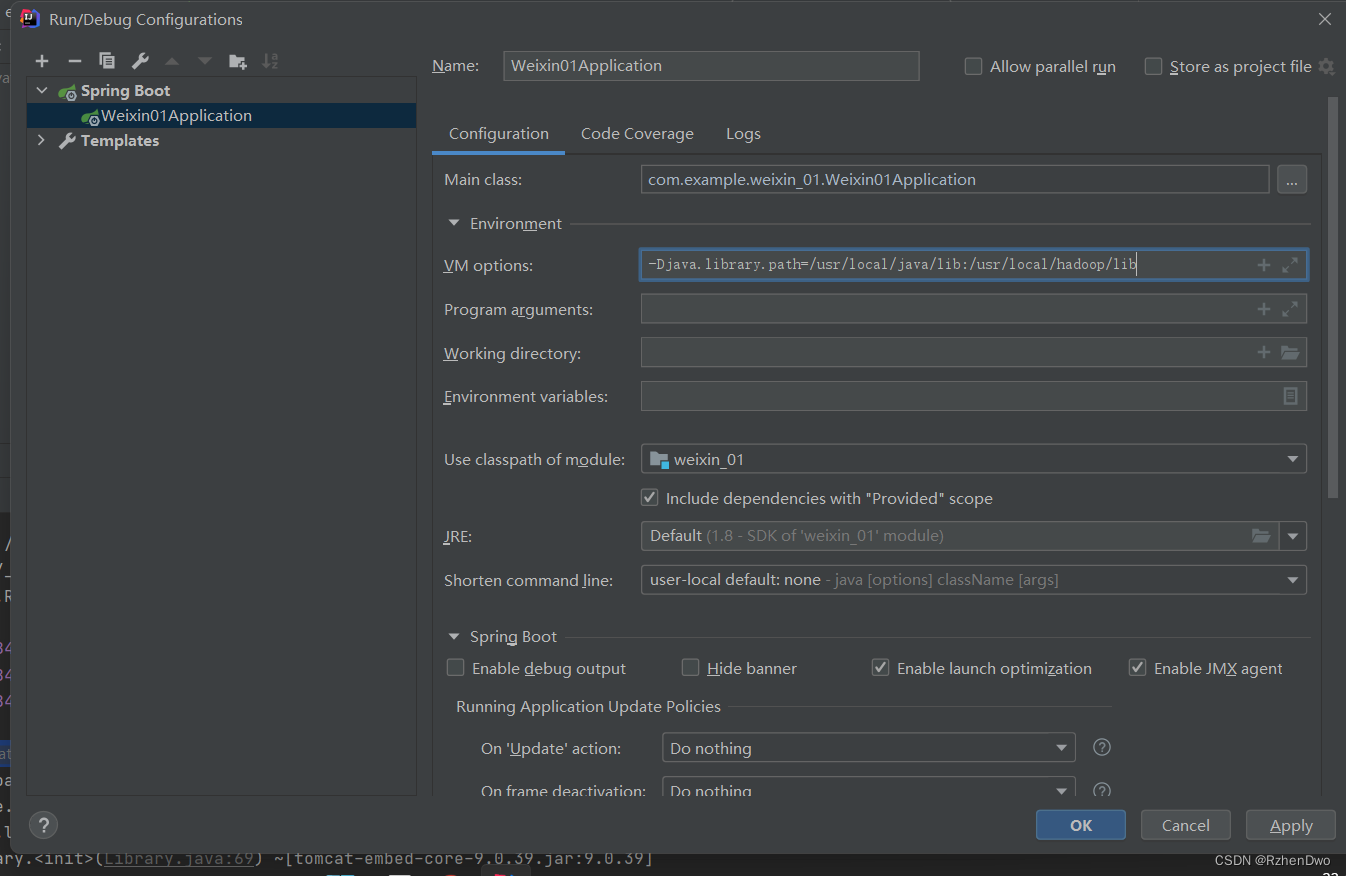
Task: Open the Shorten command line dropdown
Action: pos(1293,579)
